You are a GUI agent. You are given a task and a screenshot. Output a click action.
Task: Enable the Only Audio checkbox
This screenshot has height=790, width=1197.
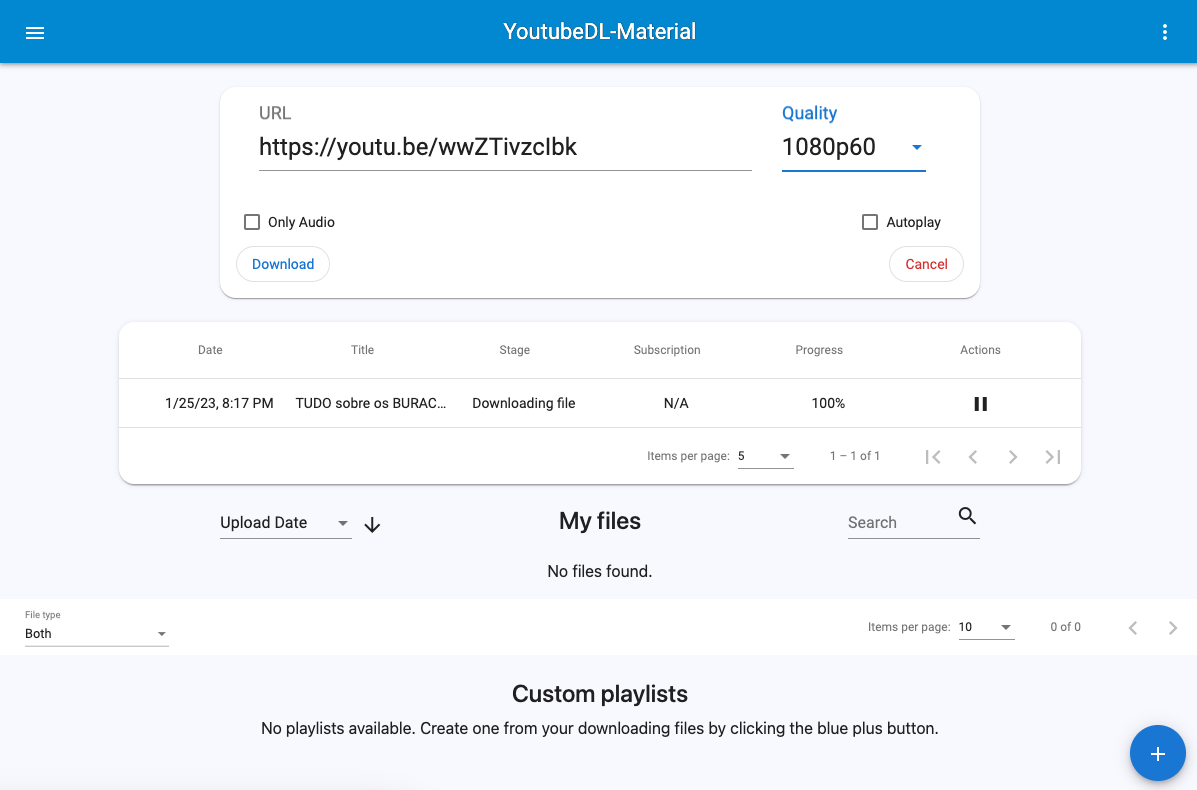(252, 222)
